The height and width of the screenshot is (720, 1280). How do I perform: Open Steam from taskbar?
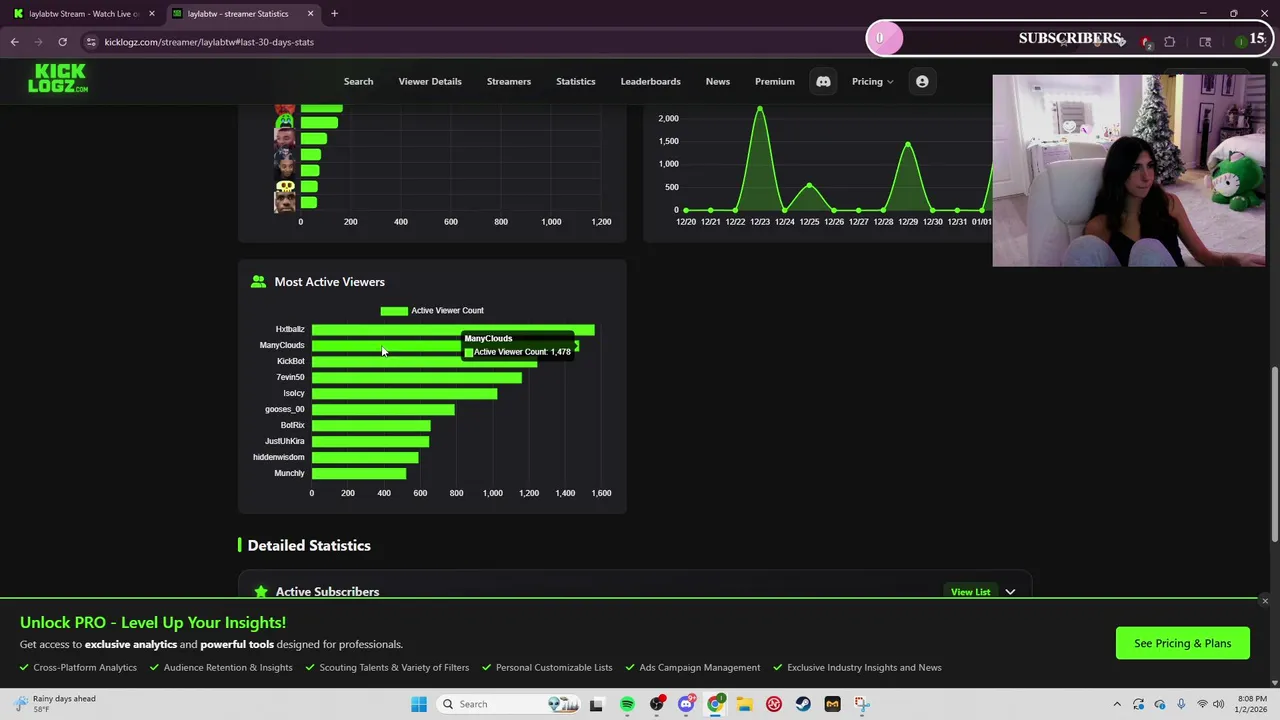(803, 704)
